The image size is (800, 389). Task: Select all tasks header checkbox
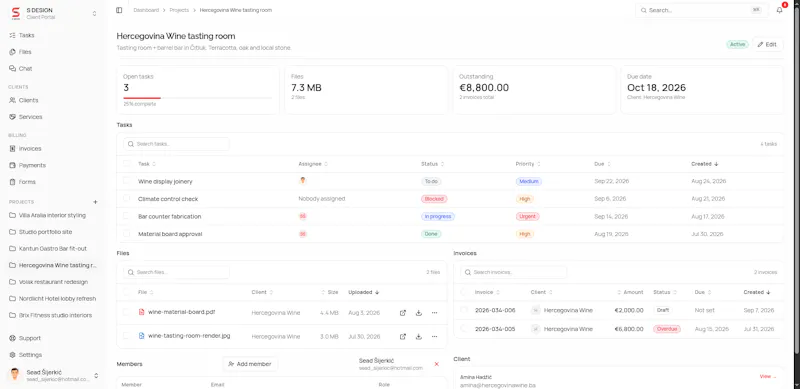(x=127, y=164)
